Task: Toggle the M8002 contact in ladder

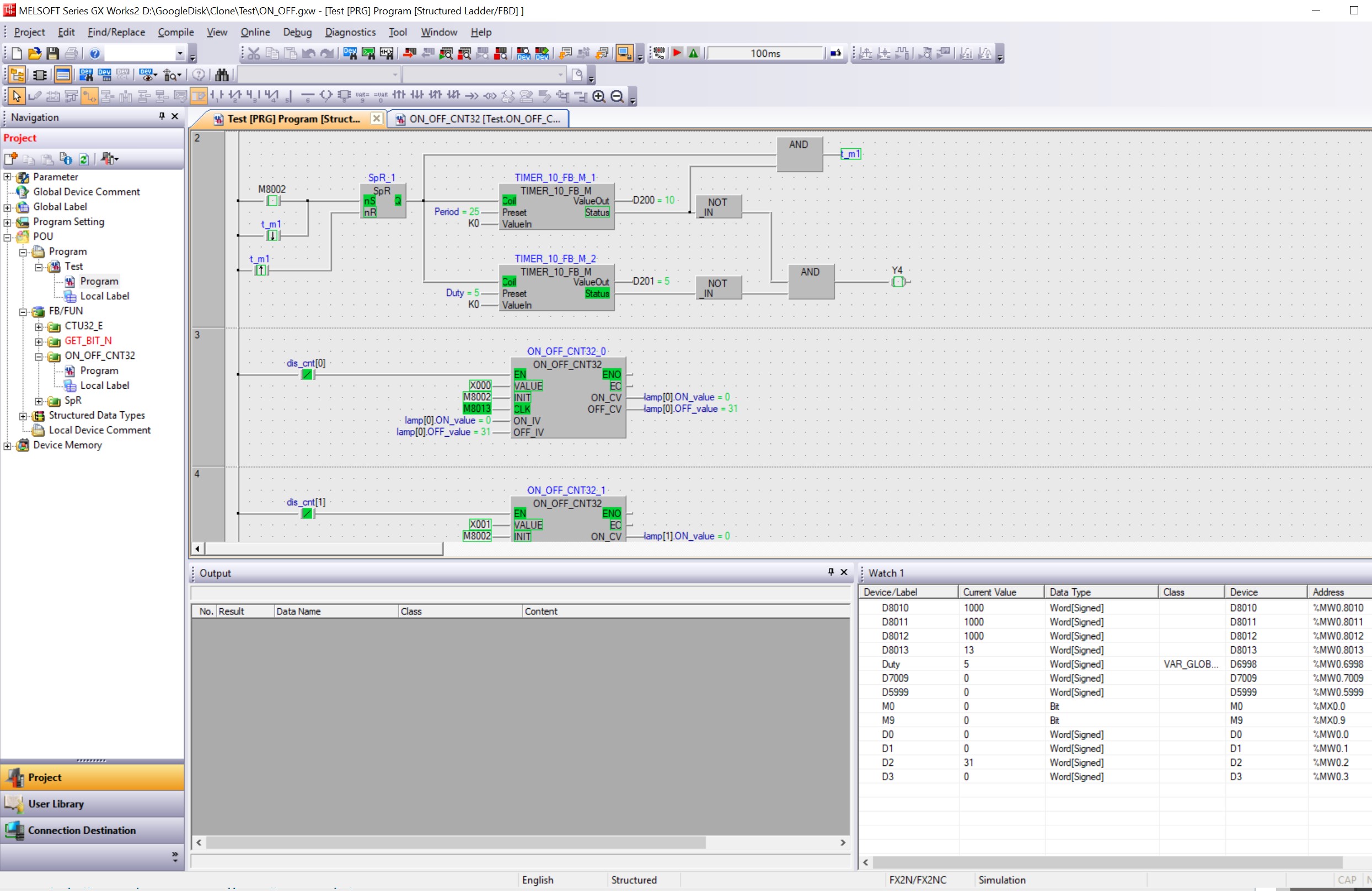Action: coord(272,201)
